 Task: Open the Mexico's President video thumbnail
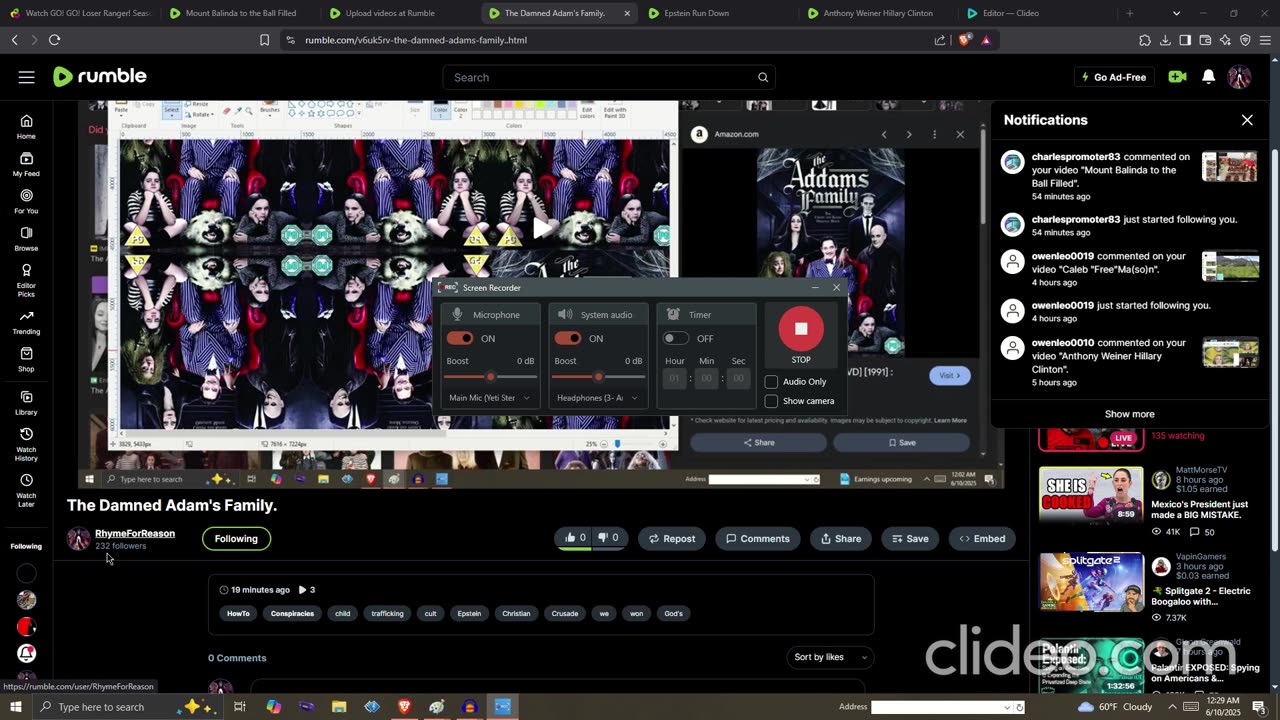[1091, 496]
